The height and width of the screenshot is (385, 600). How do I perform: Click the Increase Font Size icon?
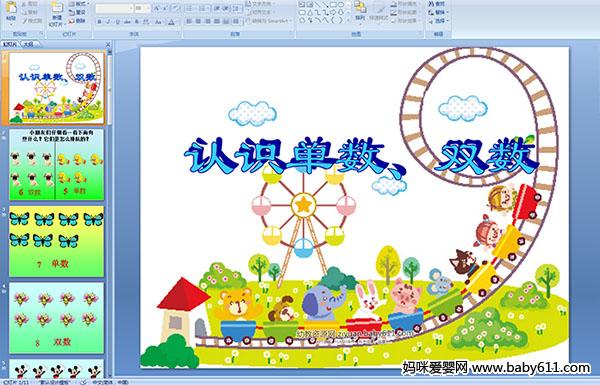tap(157, 8)
